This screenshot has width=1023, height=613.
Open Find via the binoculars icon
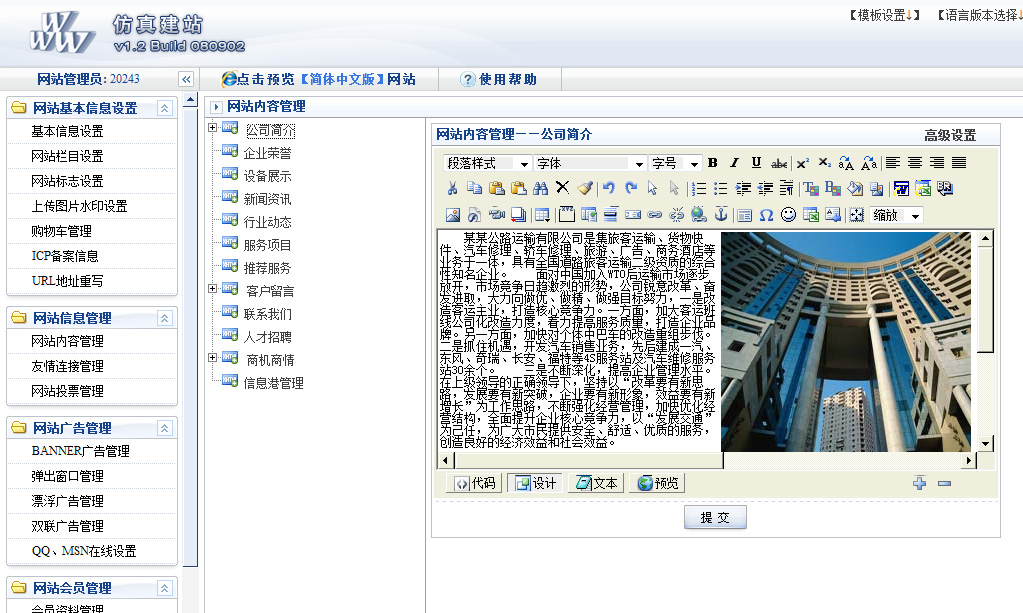tap(540, 188)
